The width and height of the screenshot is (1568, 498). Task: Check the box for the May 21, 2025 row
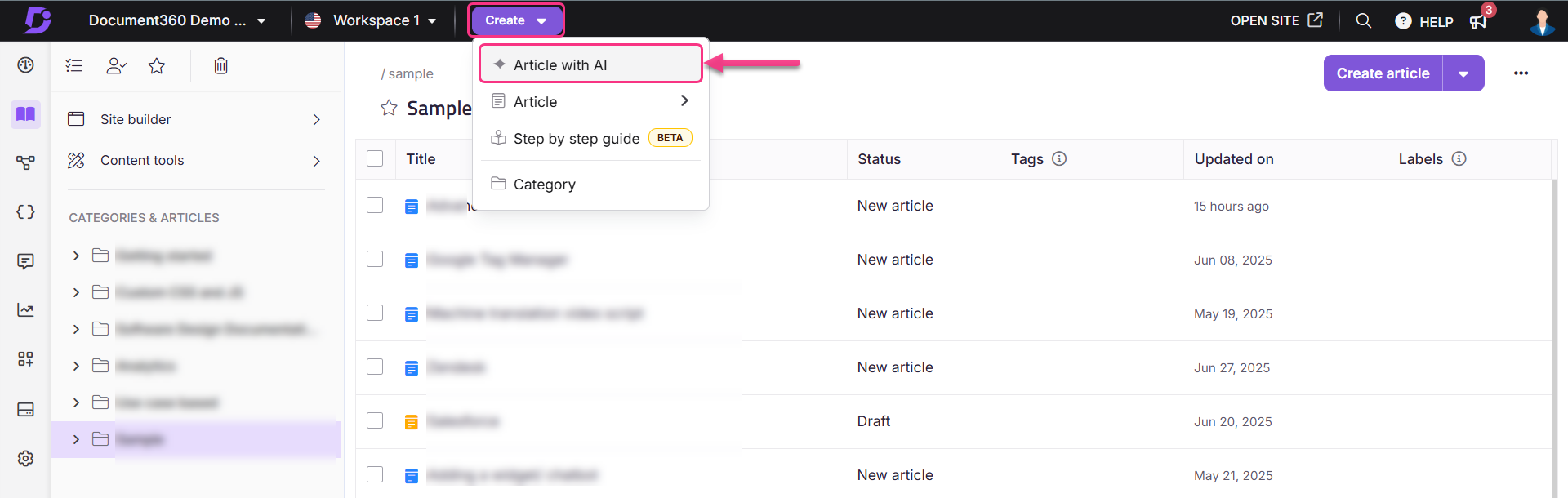click(375, 474)
